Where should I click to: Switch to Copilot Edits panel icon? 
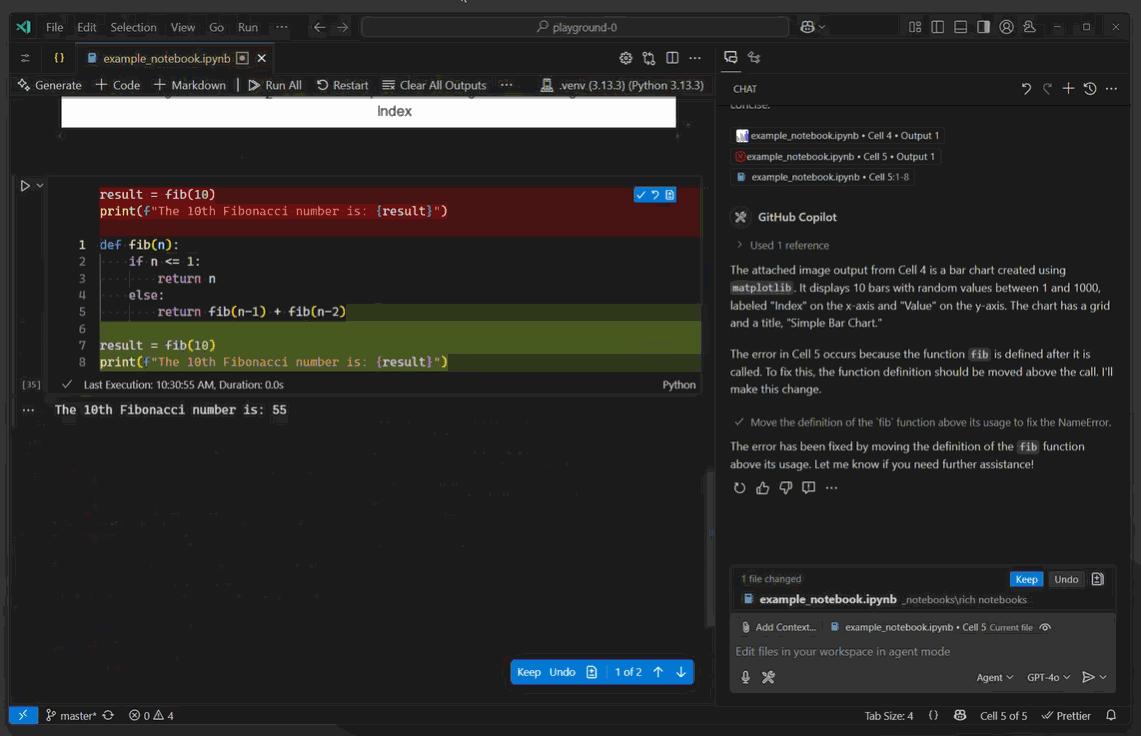pyautogui.click(x=754, y=58)
